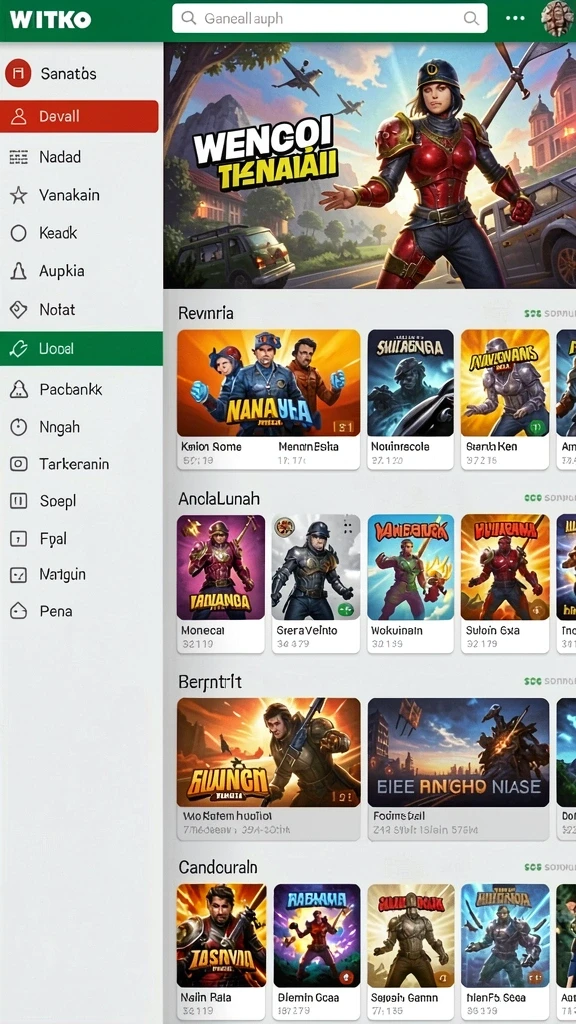Open the Wokuinaln game thumbnail
This screenshot has height=1024, width=576.
coord(410,567)
